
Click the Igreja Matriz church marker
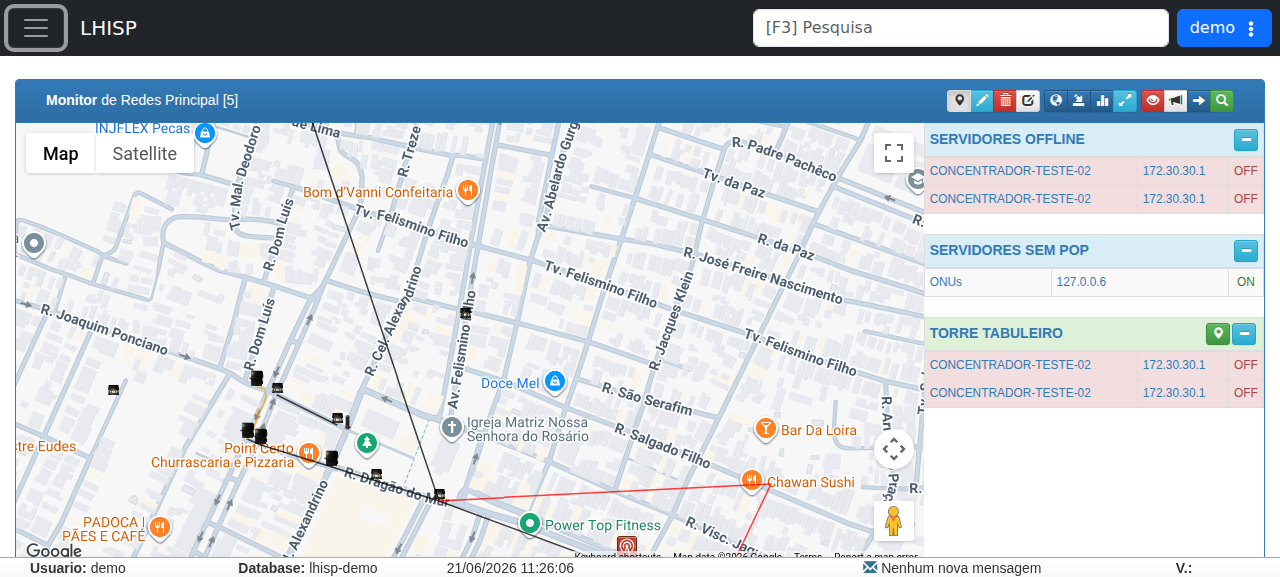[x=451, y=428]
